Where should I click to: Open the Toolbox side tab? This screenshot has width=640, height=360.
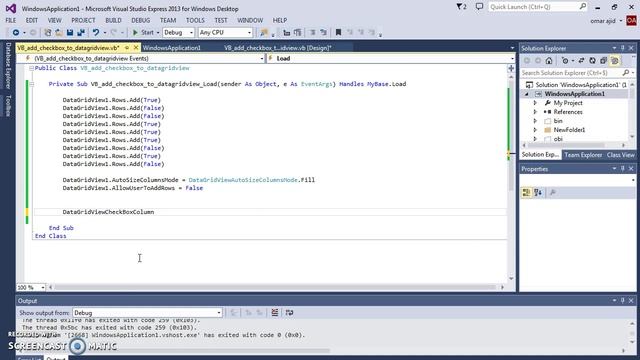[x=8, y=105]
